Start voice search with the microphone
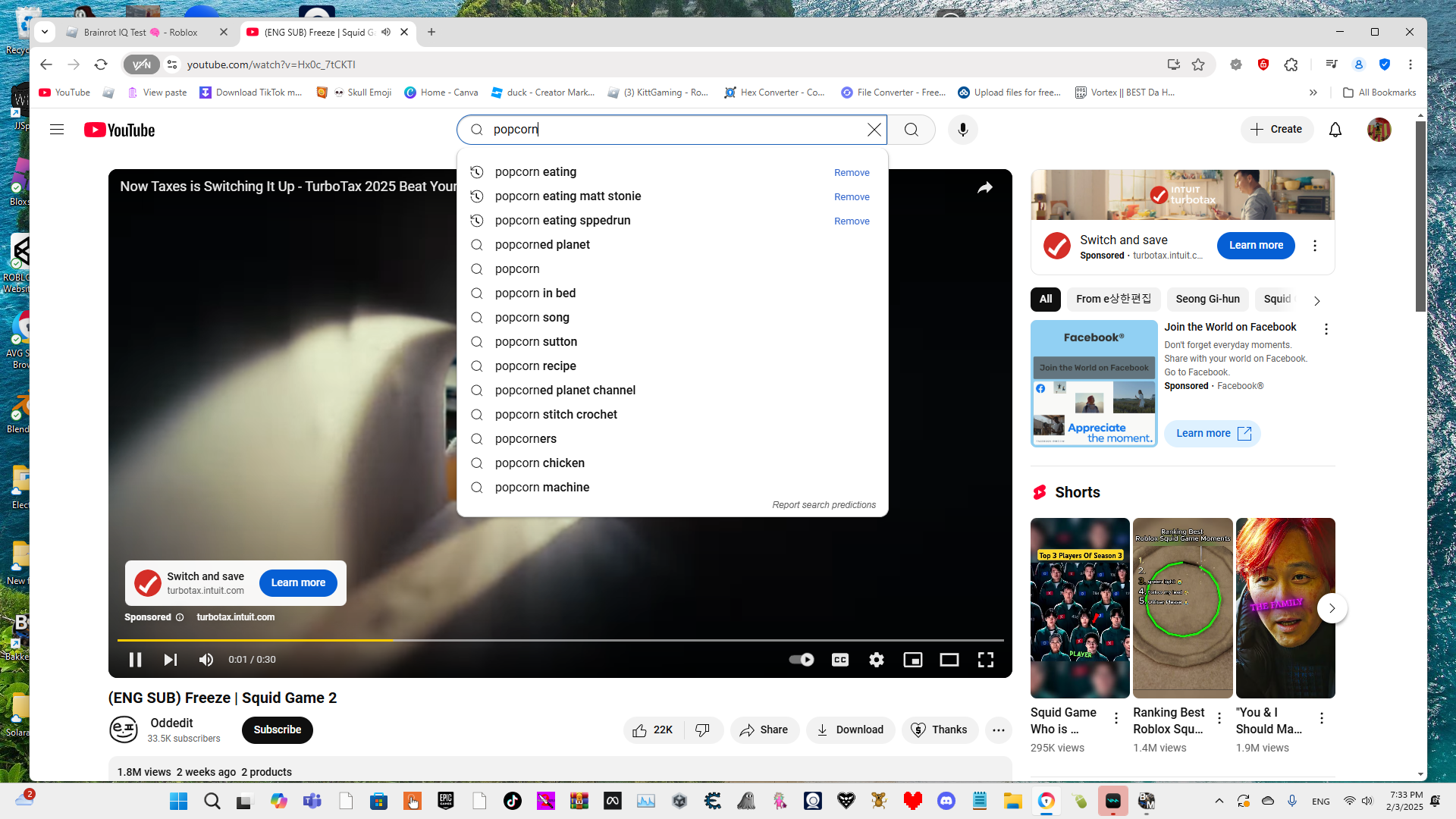Viewport: 1456px width, 819px height. pyautogui.click(x=963, y=130)
